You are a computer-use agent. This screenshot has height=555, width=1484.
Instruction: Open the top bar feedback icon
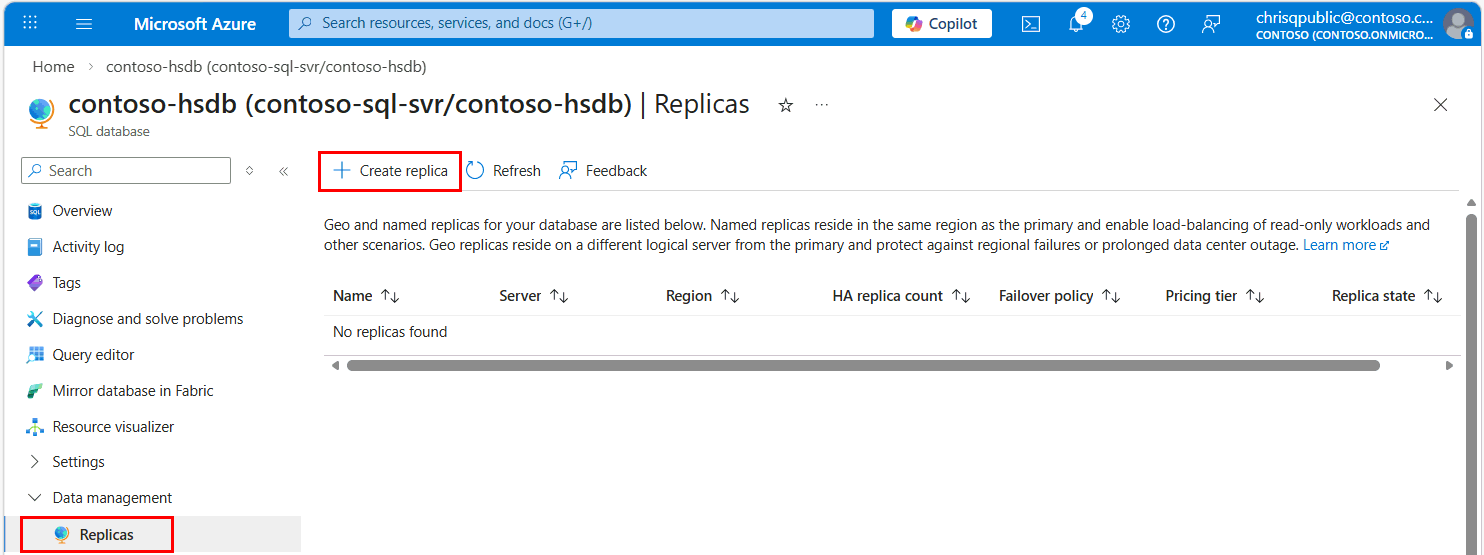pyautogui.click(x=1211, y=24)
